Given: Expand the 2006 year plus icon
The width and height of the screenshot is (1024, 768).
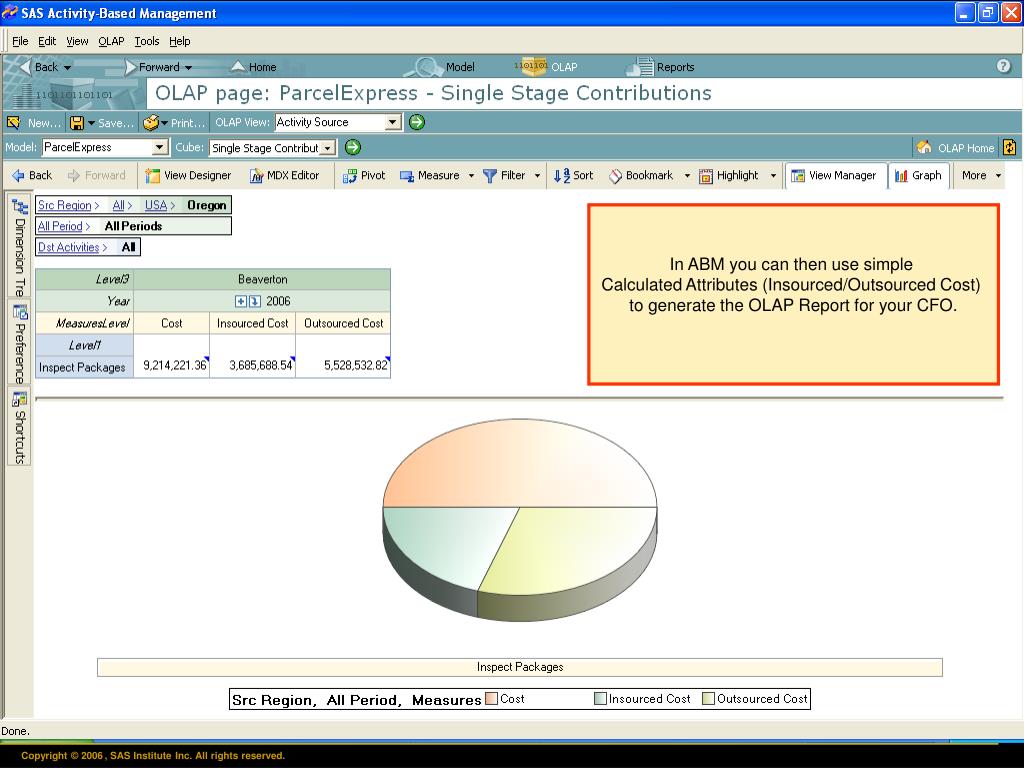Looking at the screenshot, I should (240, 301).
